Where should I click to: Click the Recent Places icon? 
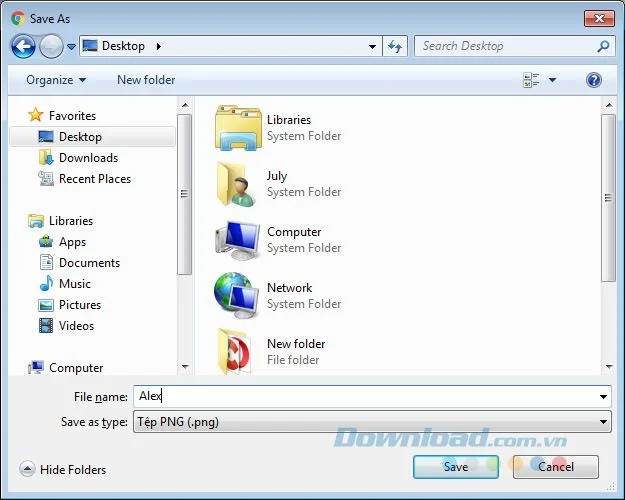(46, 178)
